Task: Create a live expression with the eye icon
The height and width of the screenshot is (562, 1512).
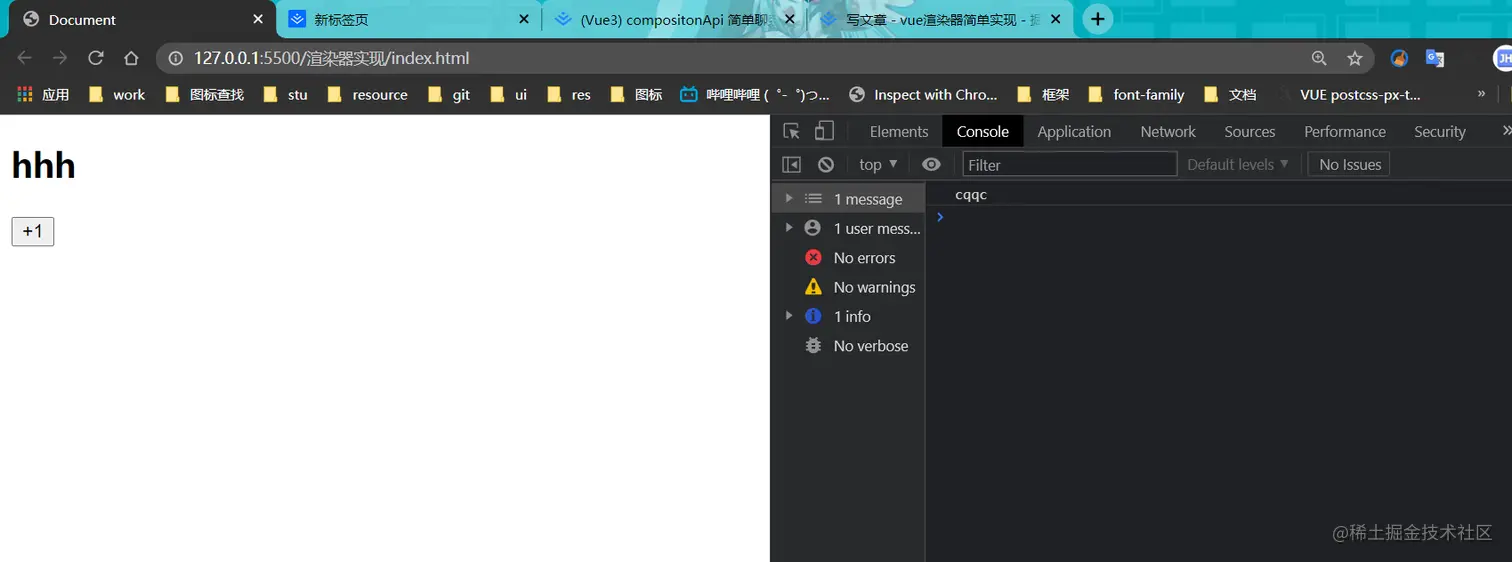Action: point(931,164)
